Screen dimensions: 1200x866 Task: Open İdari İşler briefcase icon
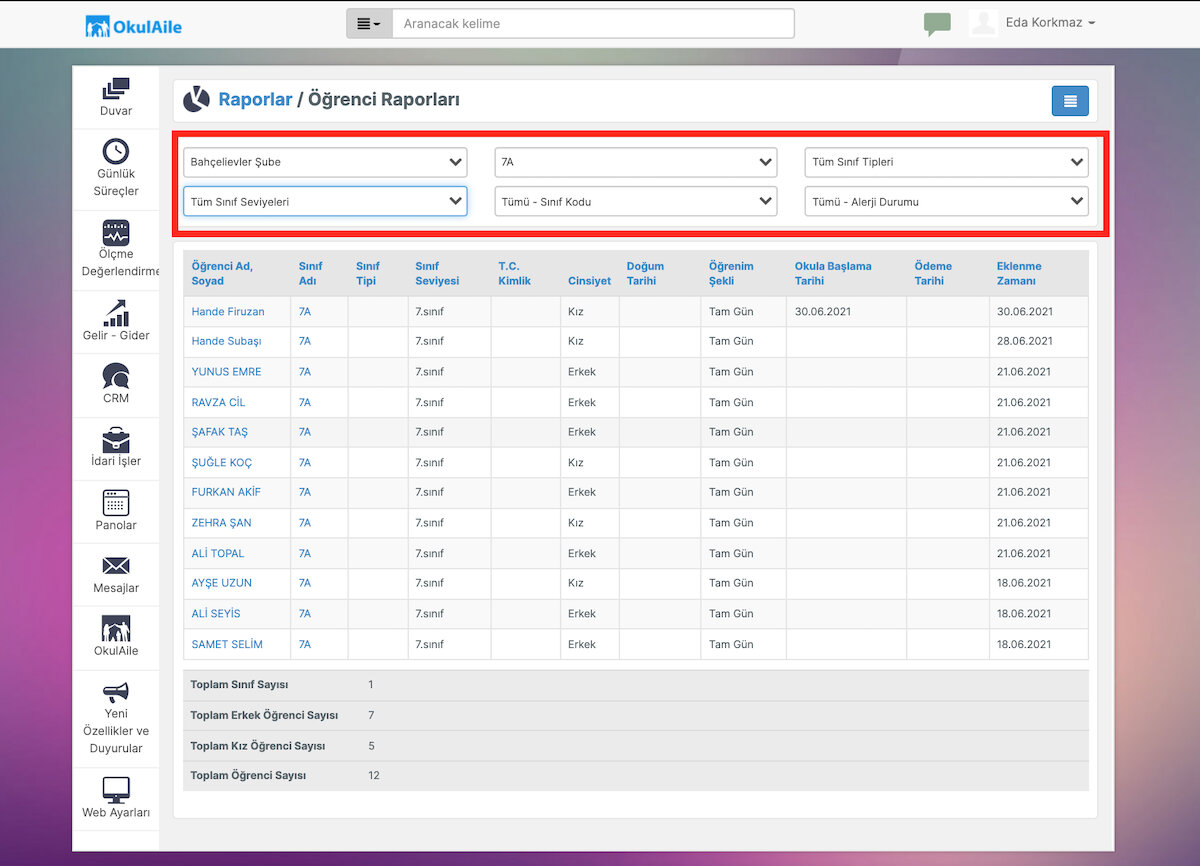[116, 439]
